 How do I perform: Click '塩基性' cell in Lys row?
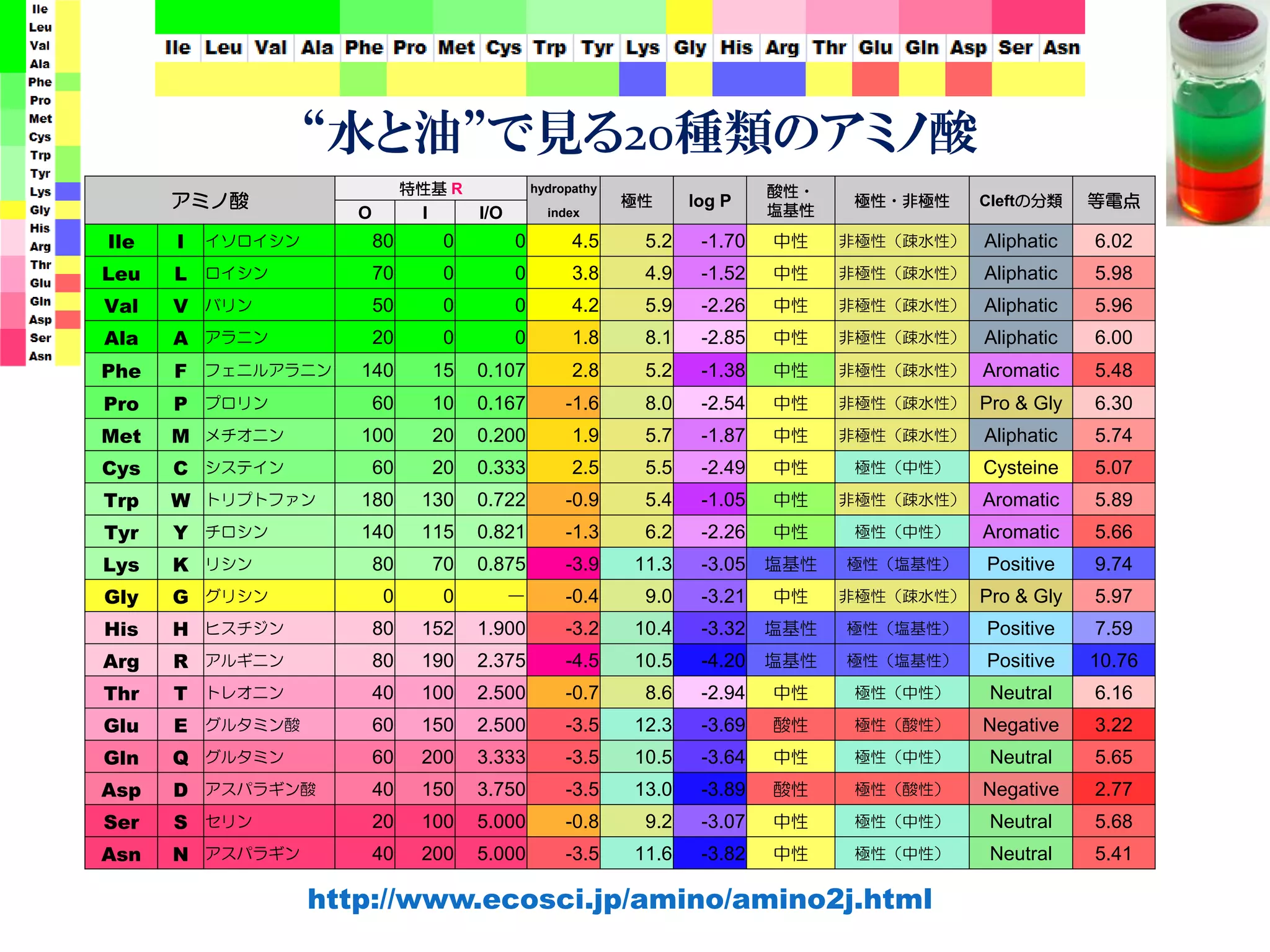791,564
